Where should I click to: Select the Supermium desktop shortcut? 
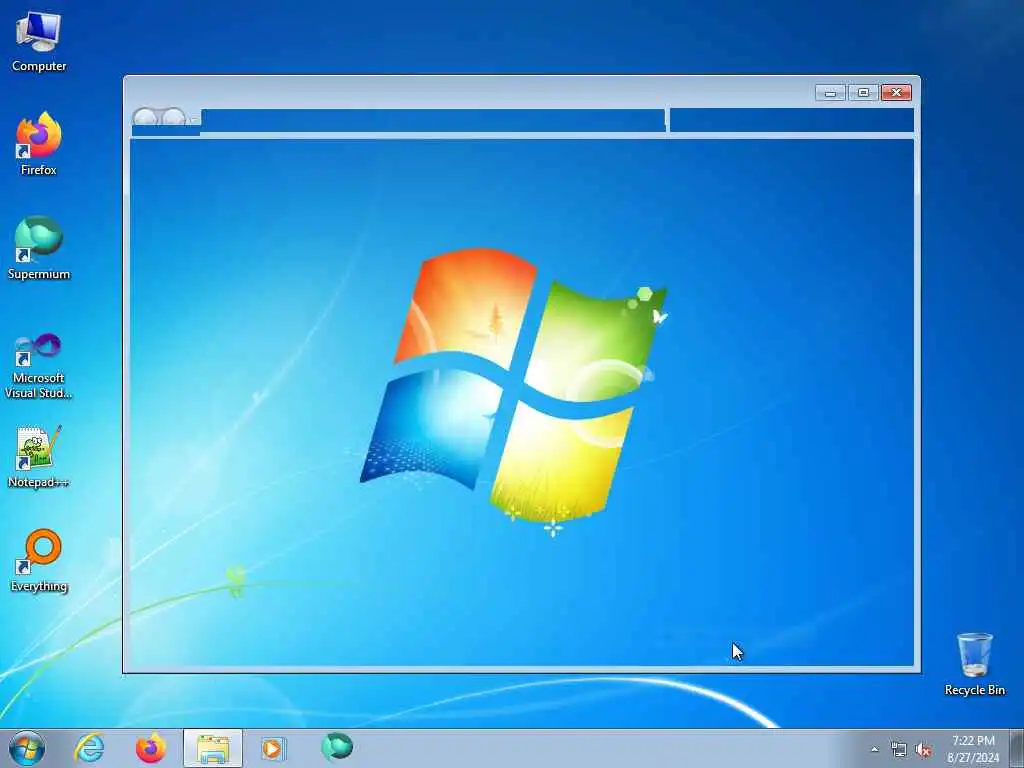tap(39, 248)
